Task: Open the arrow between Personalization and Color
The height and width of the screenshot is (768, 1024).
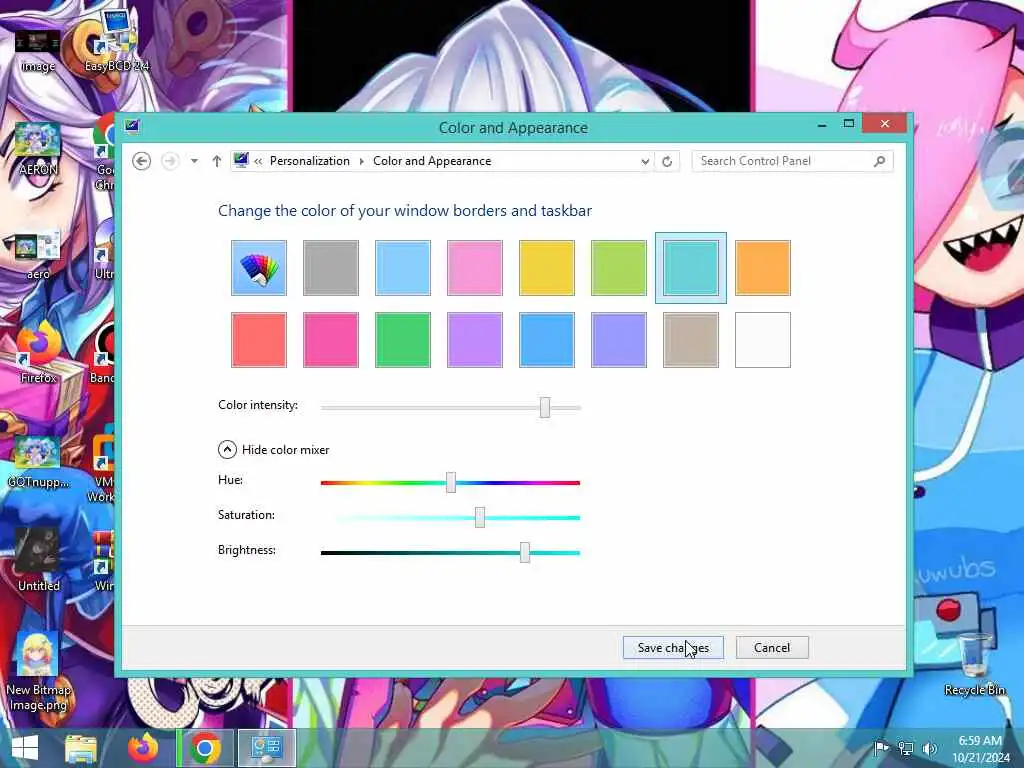Action: [x=361, y=161]
